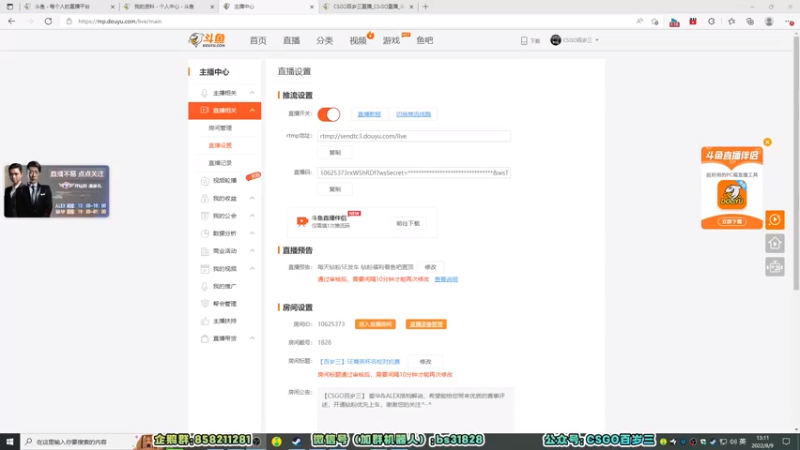Click the home floating button

click(774, 243)
